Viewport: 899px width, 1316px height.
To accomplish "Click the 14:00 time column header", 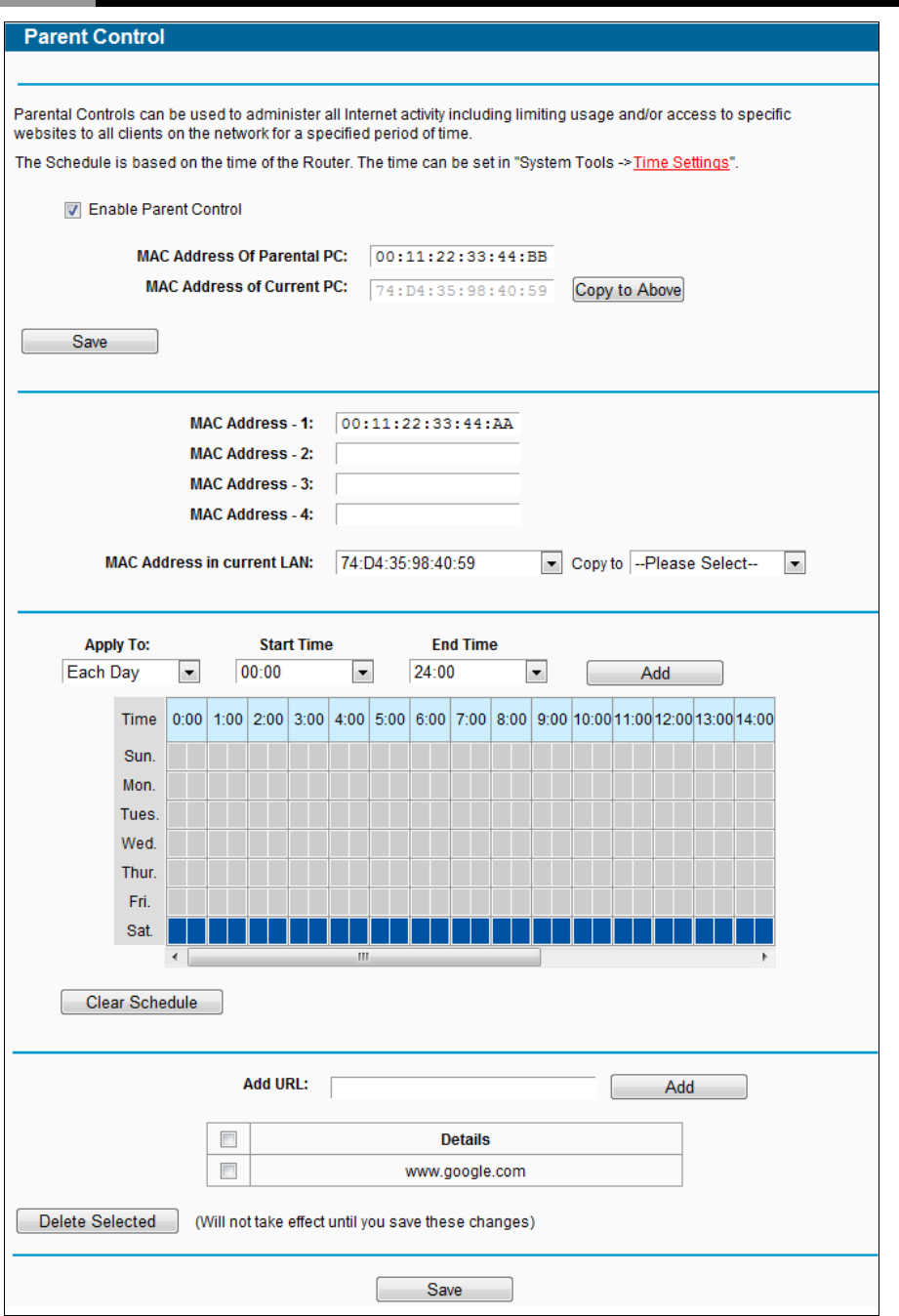I will pyautogui.click(x=754, y=720).
